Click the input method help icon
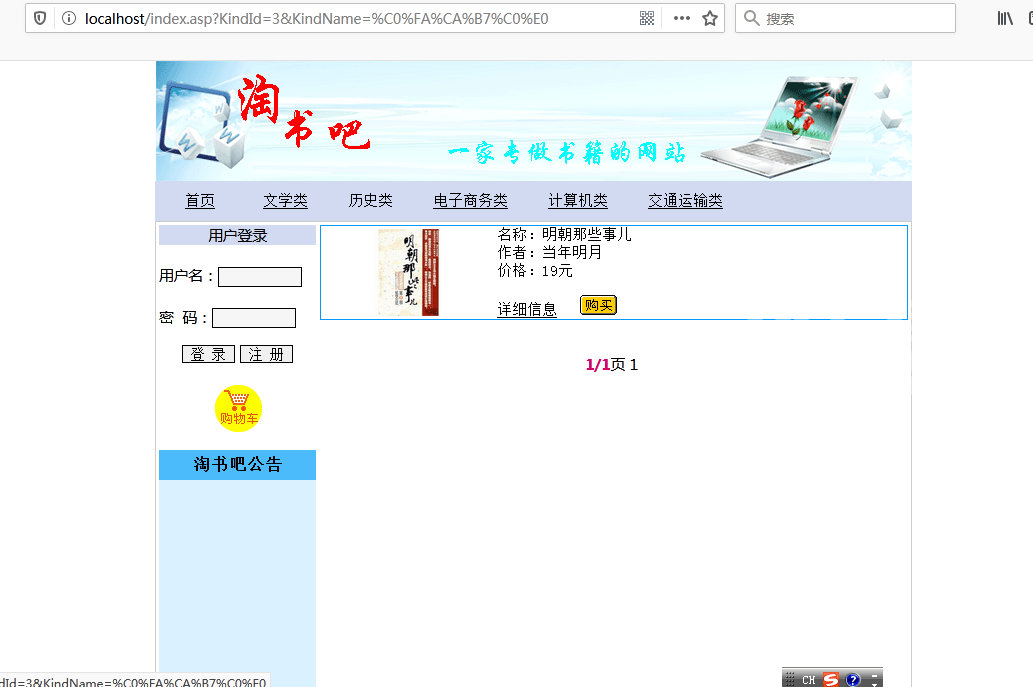This screenshot has width=1033, height=687. [853, 680]
